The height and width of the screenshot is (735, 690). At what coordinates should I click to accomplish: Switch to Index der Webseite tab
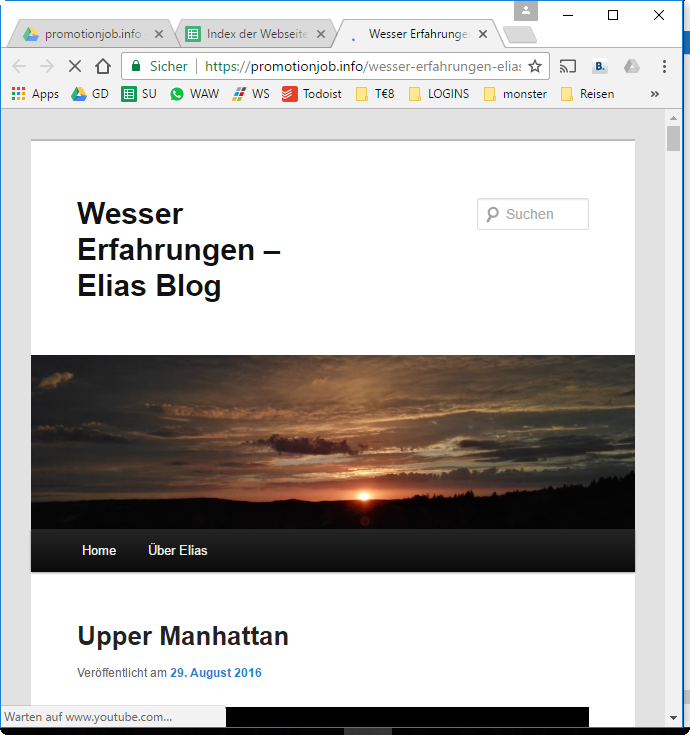point(250,34)
